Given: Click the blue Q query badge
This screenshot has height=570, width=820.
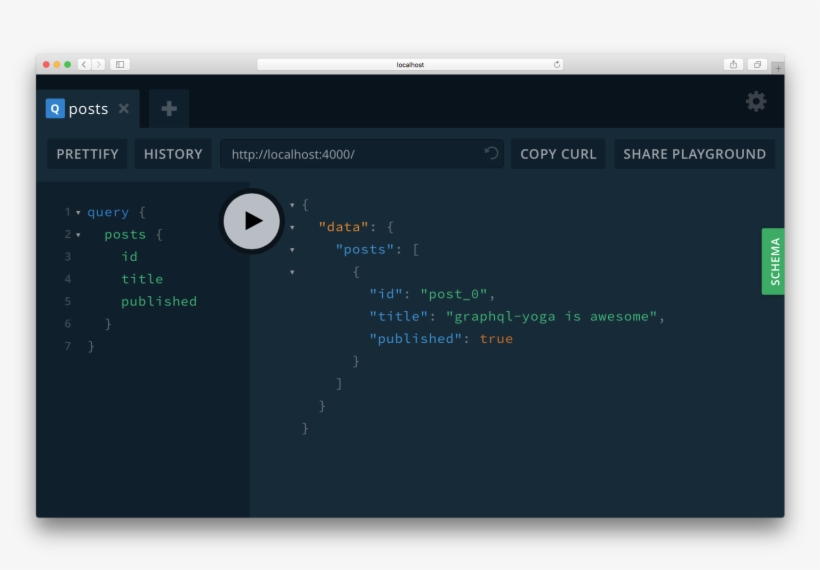Looking at the screenshot, I should (55, 108).
